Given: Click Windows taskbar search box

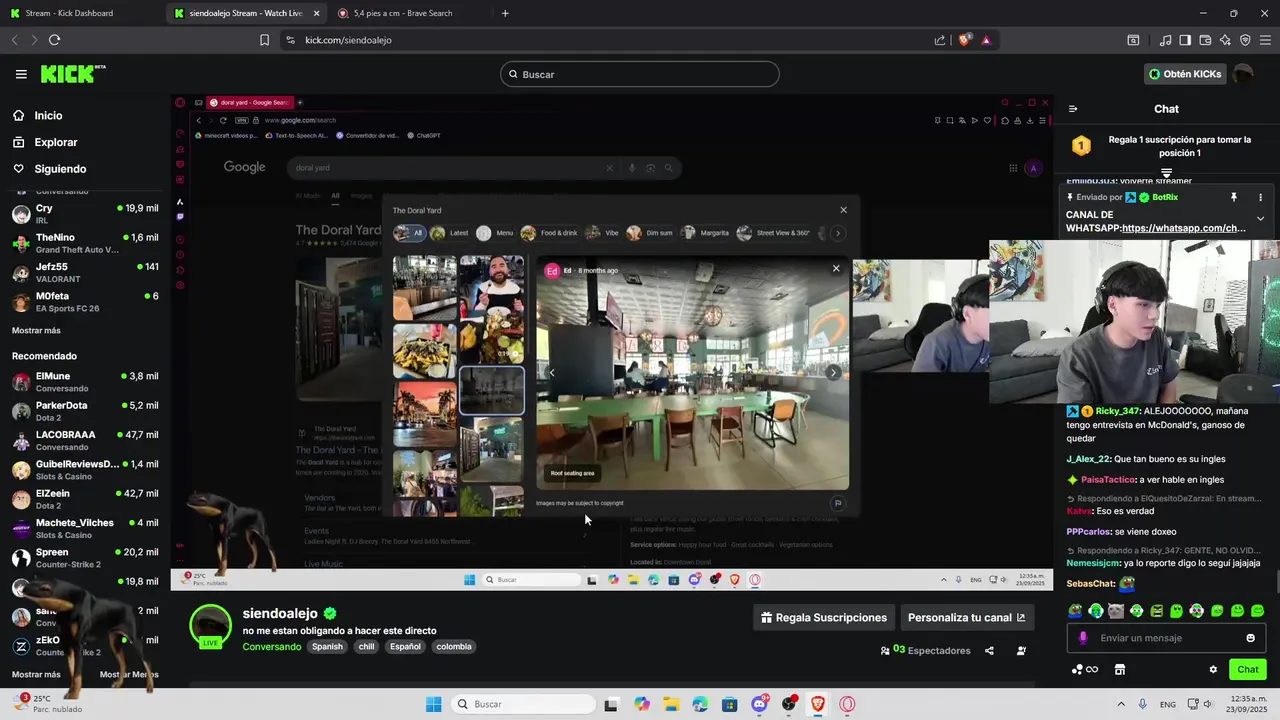Looking at the screenshot, I should (x=522, y=704).
